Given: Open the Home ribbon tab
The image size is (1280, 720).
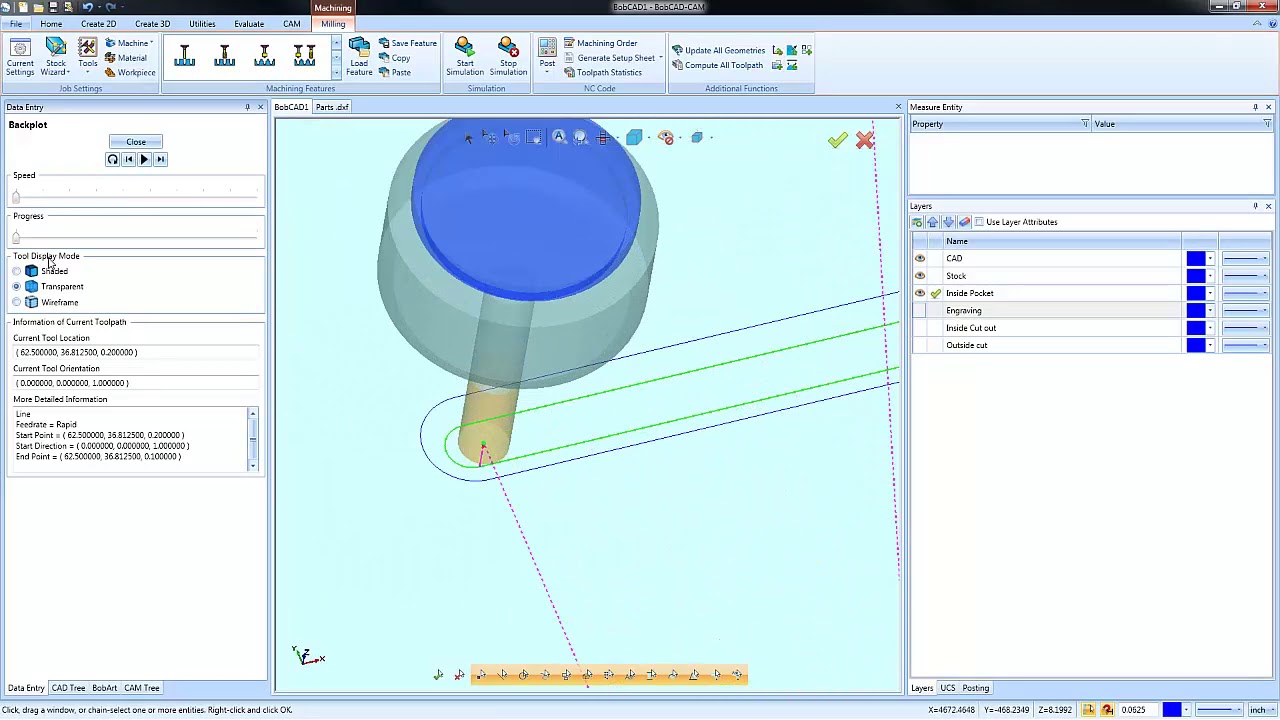Looking at the screenshot, I should click(51, 24).
